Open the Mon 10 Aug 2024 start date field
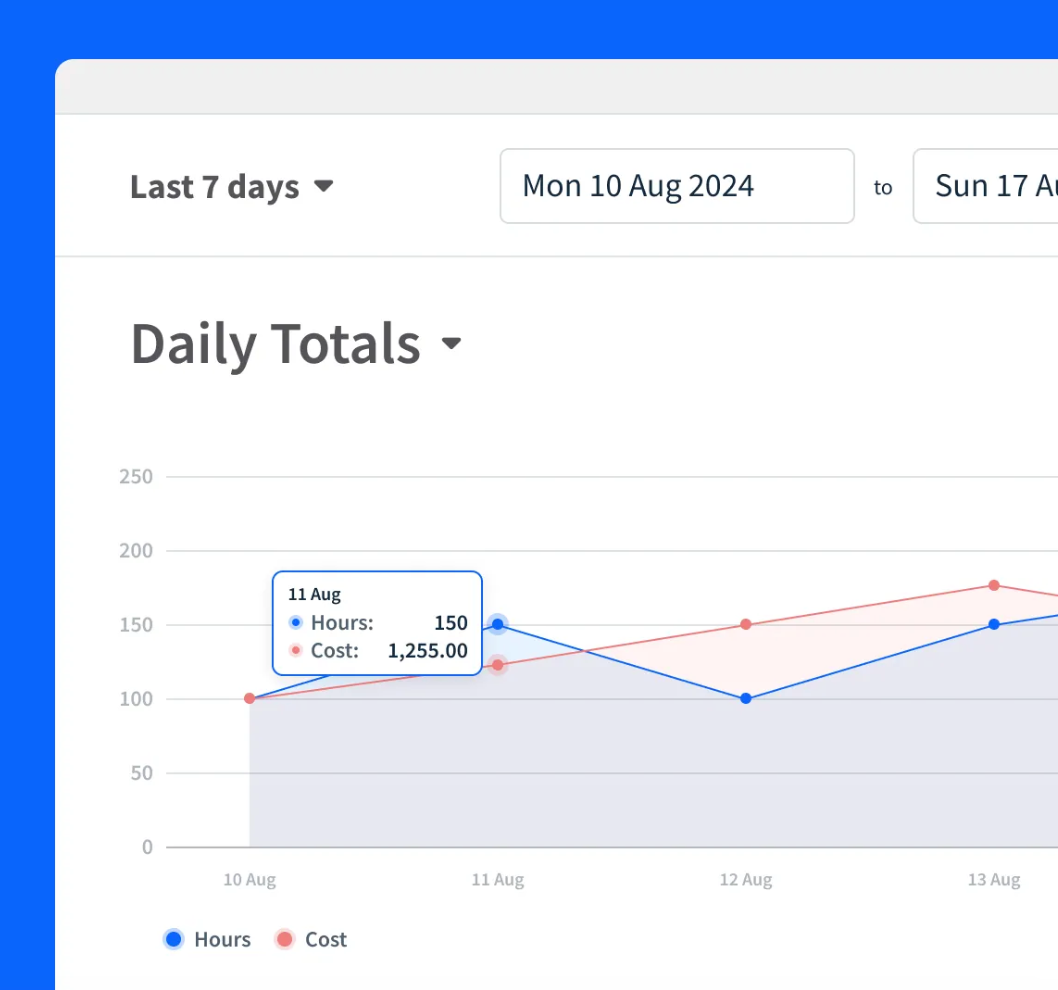The image size is (1058, 990). point(677,186)
